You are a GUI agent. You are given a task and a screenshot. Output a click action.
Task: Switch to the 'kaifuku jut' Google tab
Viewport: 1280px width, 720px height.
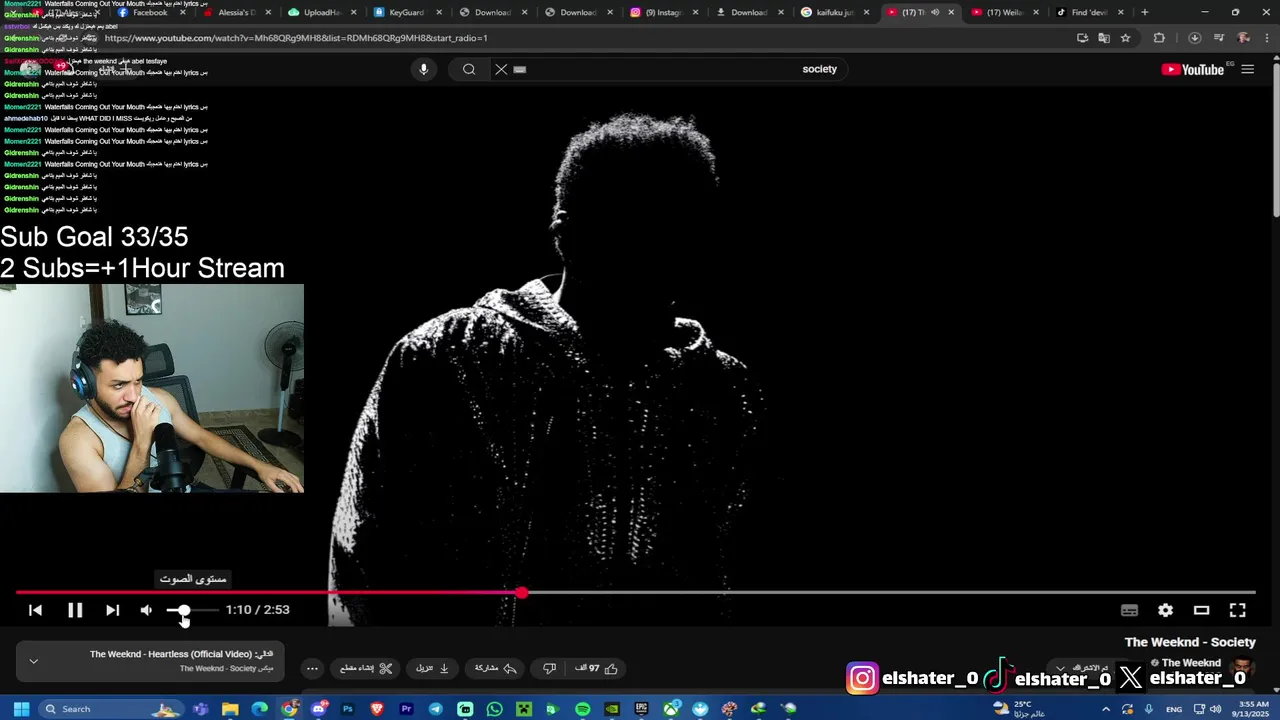click(833, 12)
